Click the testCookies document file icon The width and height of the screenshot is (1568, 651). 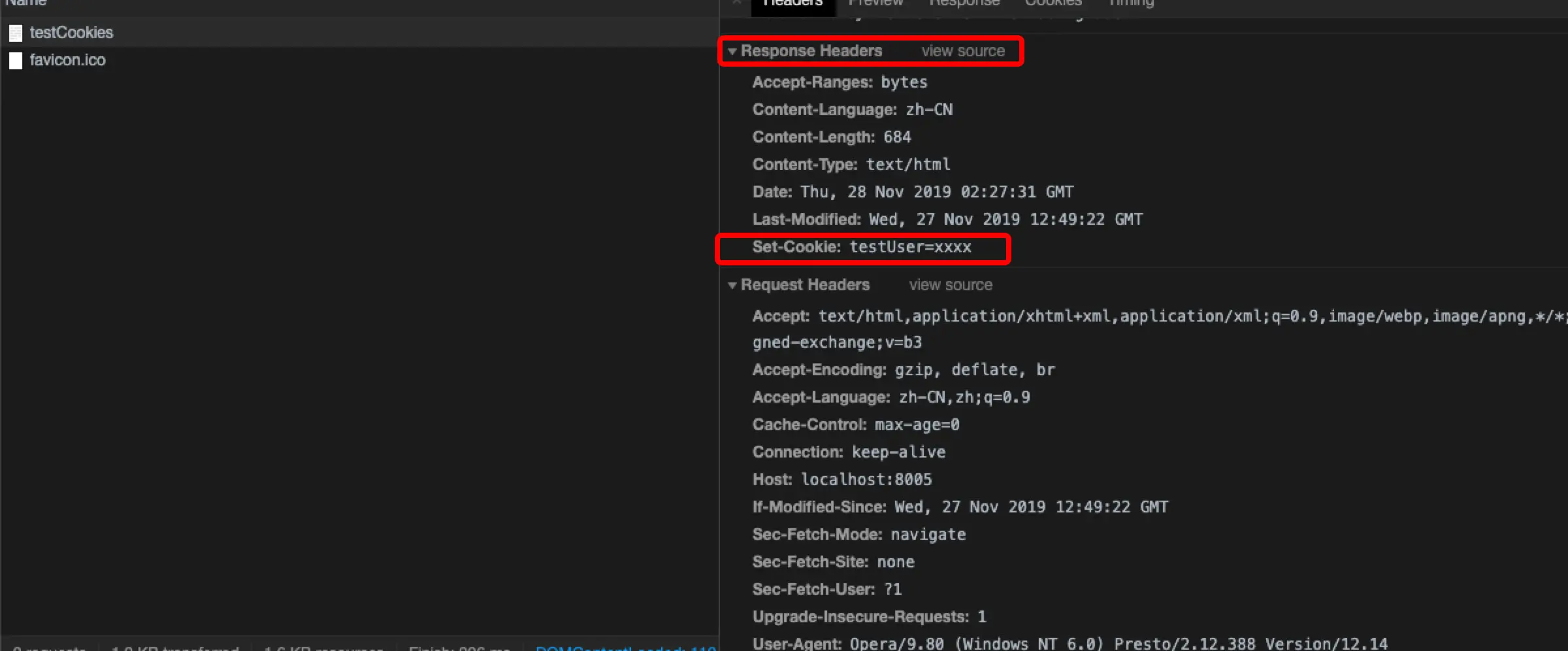[x=16, y=33]
